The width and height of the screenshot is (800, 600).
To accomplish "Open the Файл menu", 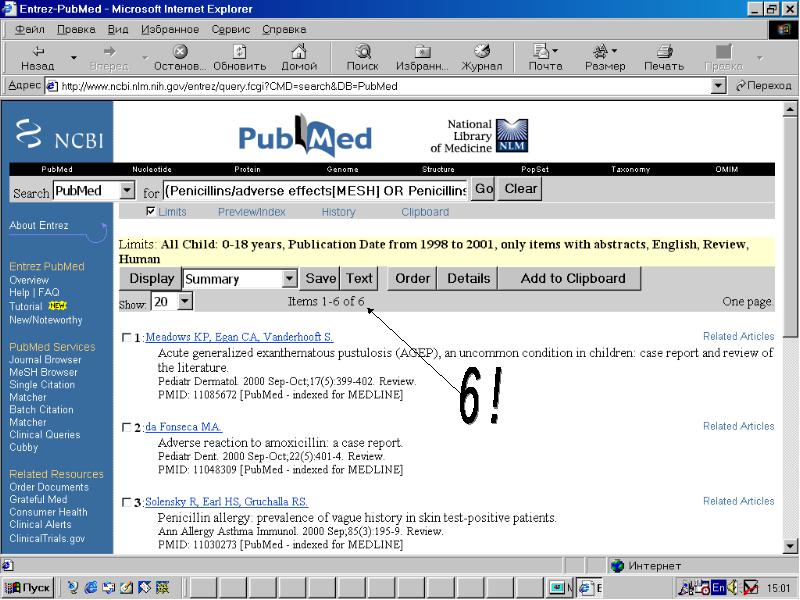I will (30, 30).
